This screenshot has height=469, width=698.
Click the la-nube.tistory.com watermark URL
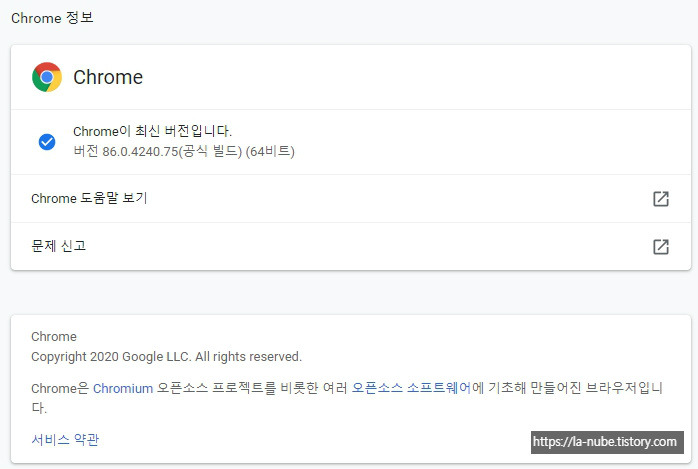[x=605, y=442]
